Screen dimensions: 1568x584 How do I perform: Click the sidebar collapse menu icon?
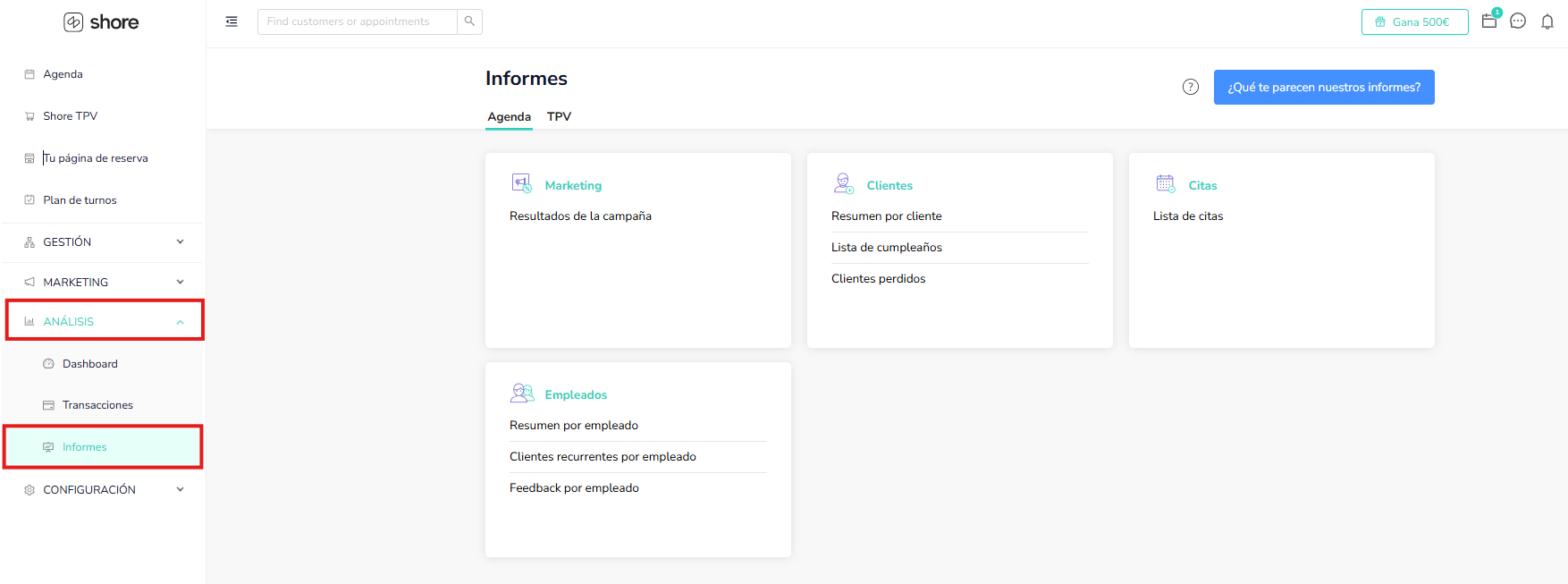[x=232, y=21]
